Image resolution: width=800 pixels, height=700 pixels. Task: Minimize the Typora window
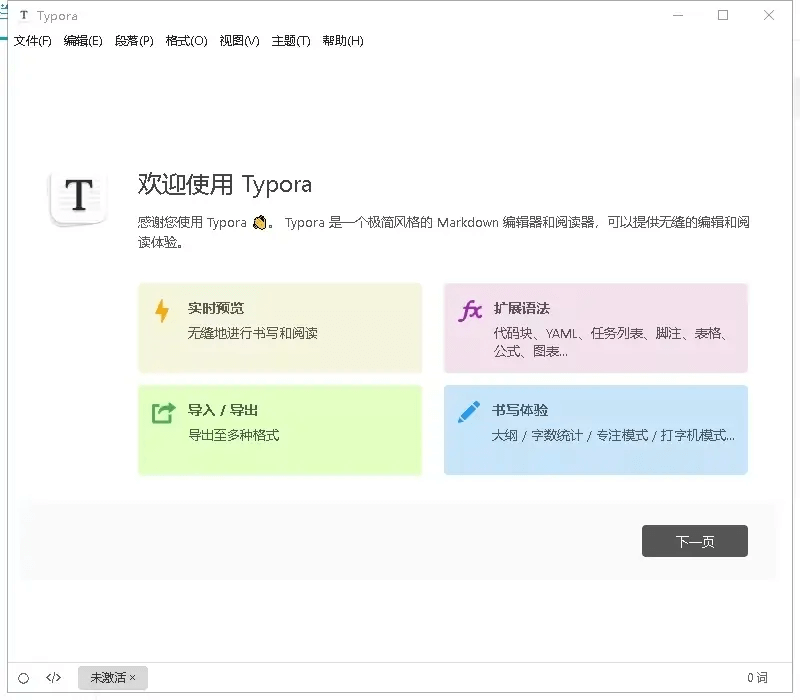click(678, 15)
